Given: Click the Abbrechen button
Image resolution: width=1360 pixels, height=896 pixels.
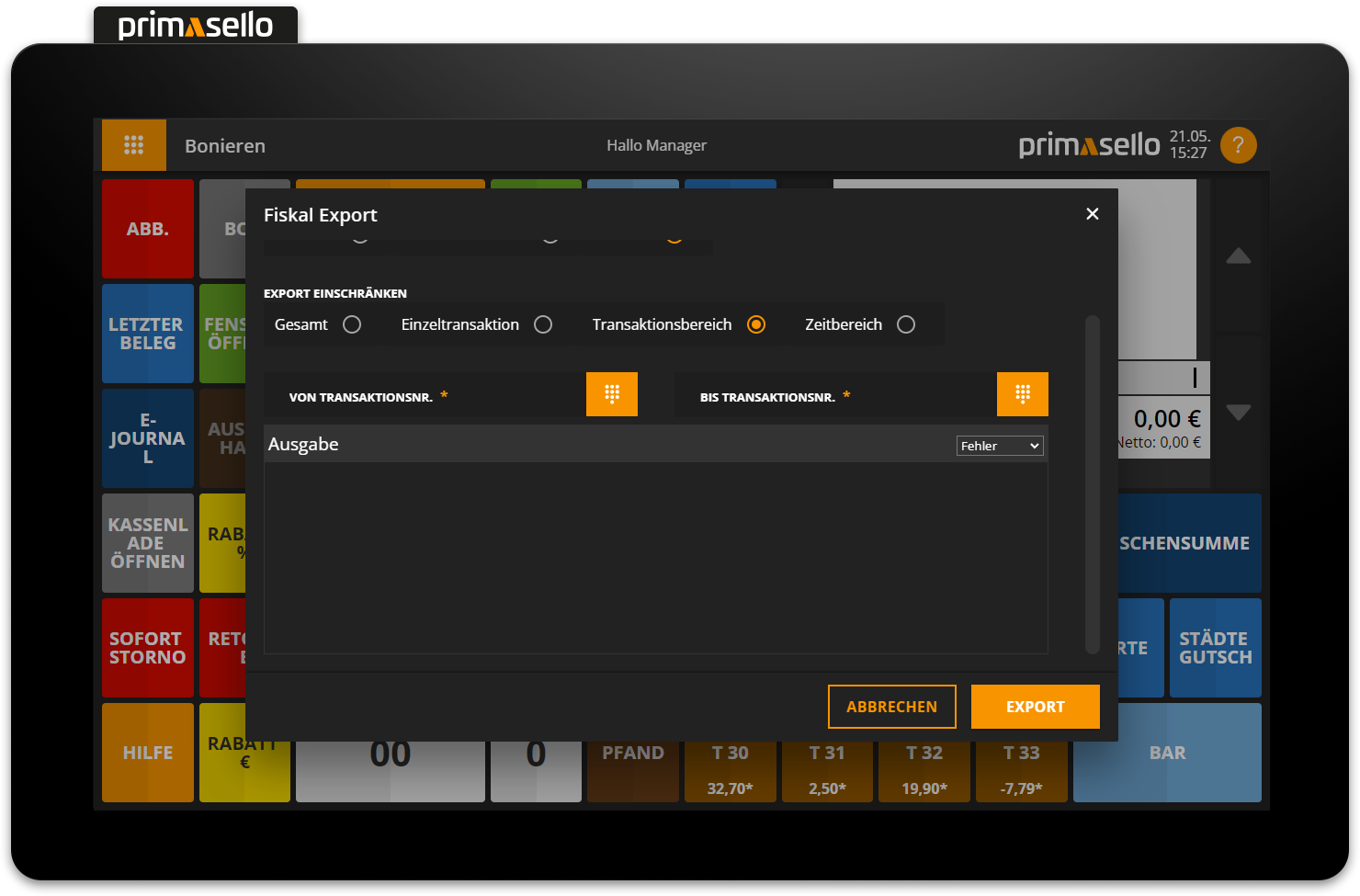Looking at the screenshot, I should point(891,706).
